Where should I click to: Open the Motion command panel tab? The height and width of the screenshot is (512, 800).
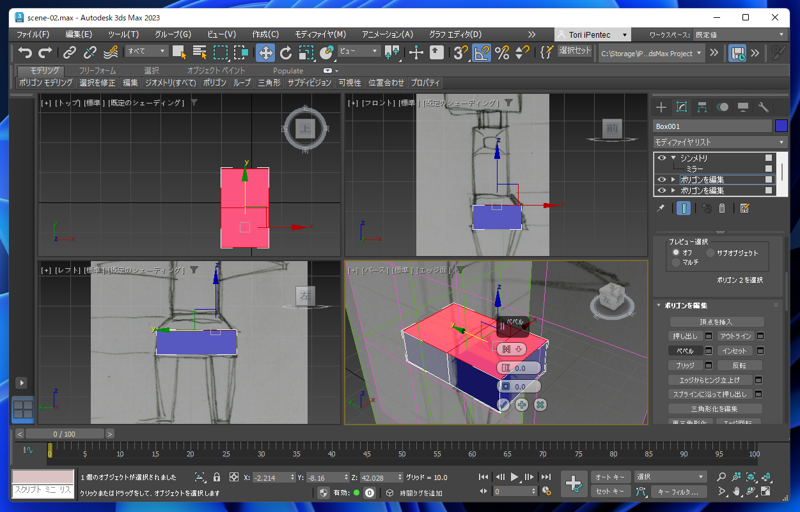point(722,107)
